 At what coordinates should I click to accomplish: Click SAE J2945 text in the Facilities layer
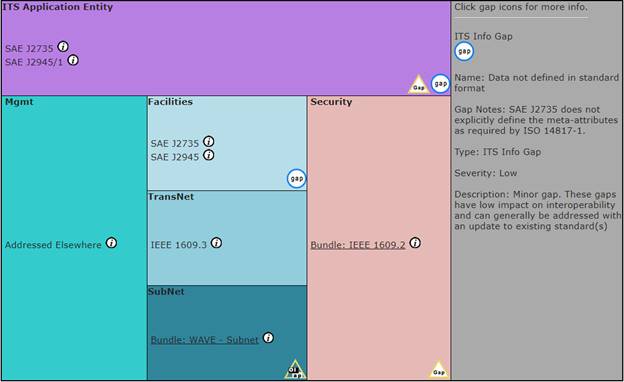(x=175, y=157)
